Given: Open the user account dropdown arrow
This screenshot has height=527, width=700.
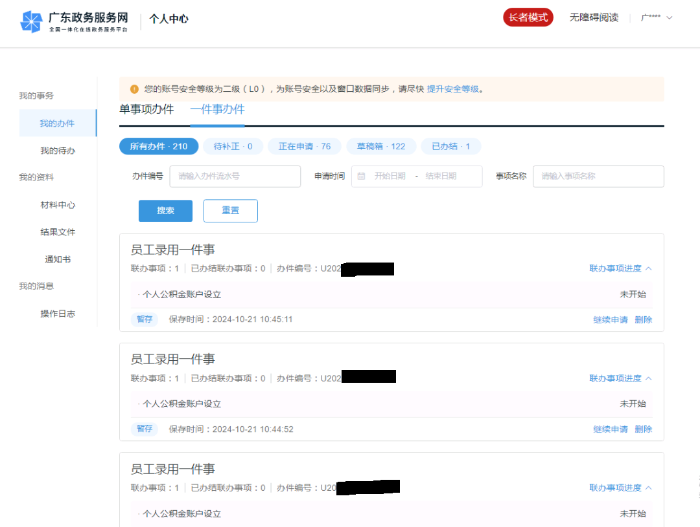Looking at the screenshot, I should click(669, 18).
